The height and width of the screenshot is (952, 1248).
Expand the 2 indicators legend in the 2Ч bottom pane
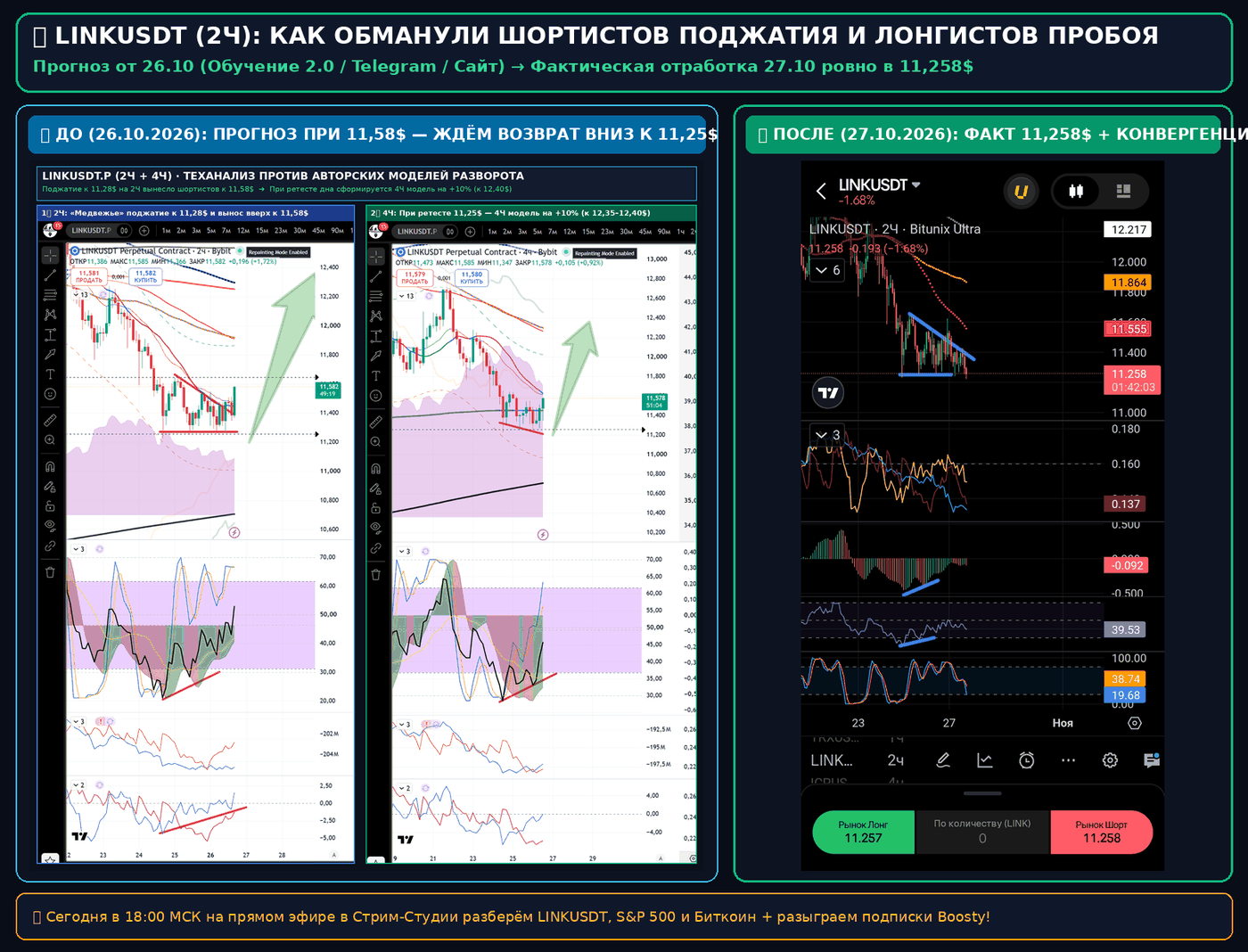[78, 785]
